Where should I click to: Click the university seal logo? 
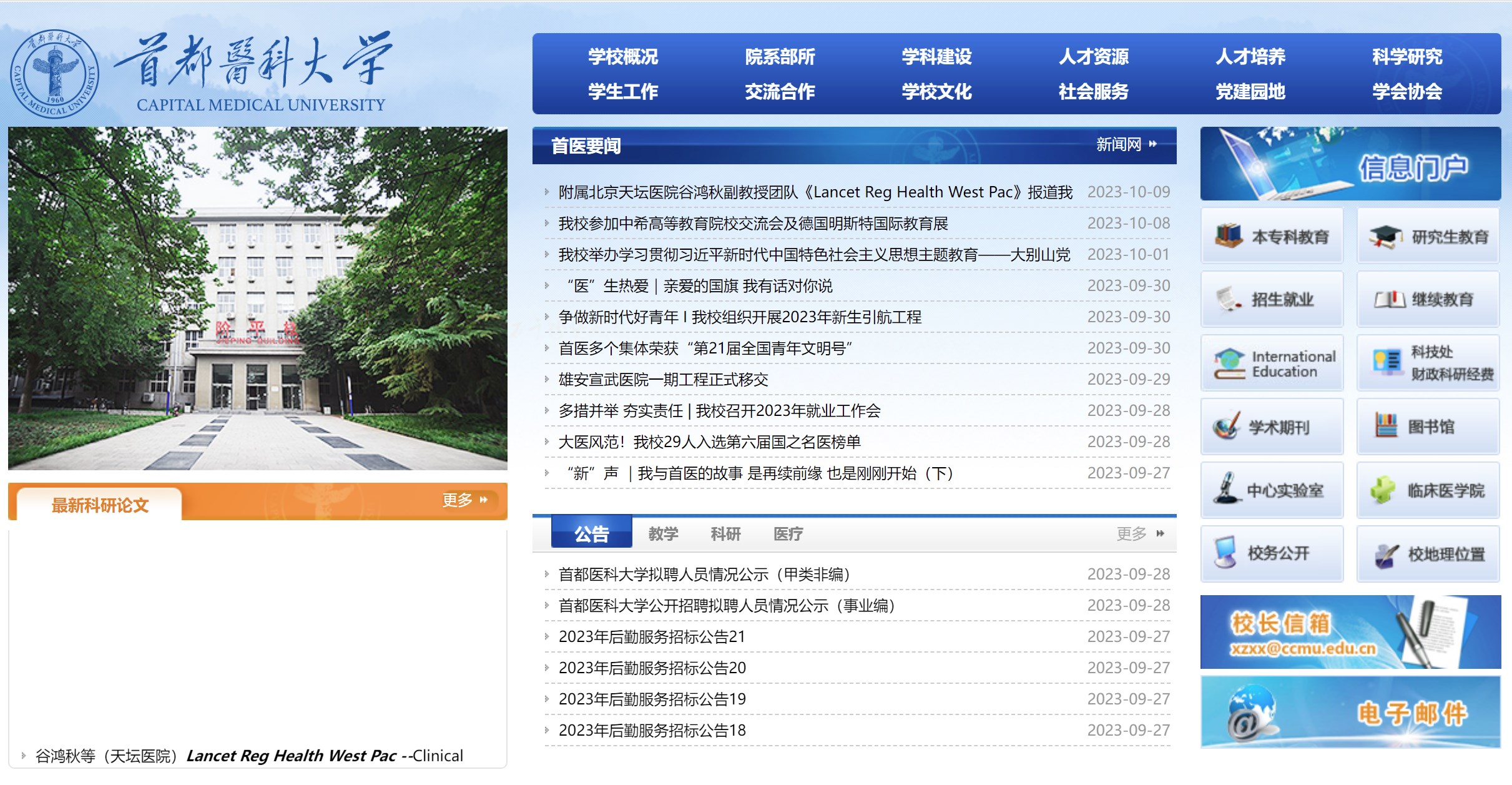pyautogui.click(x=55, y=74)
